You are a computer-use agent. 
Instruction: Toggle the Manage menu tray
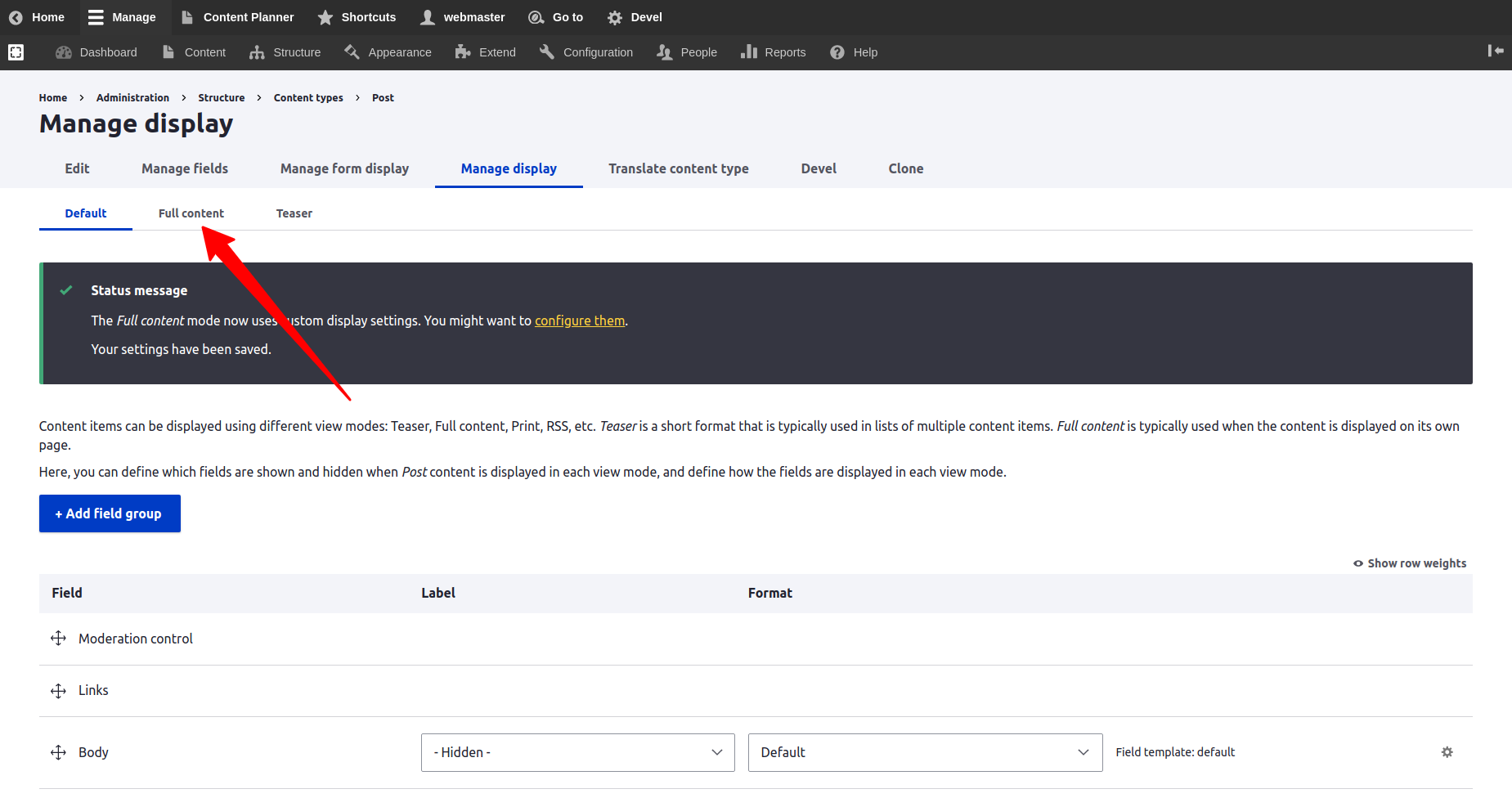click(x=122, y=17)
